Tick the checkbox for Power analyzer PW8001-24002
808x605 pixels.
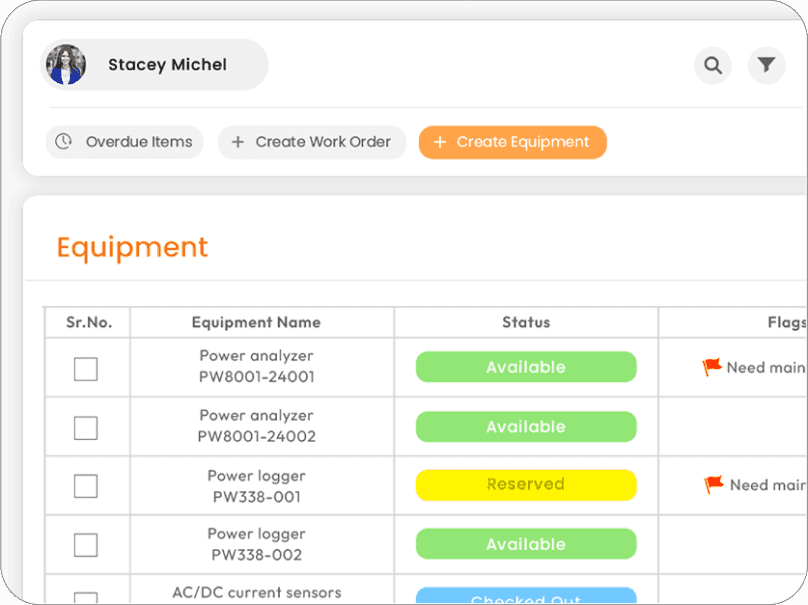(86, 428)
